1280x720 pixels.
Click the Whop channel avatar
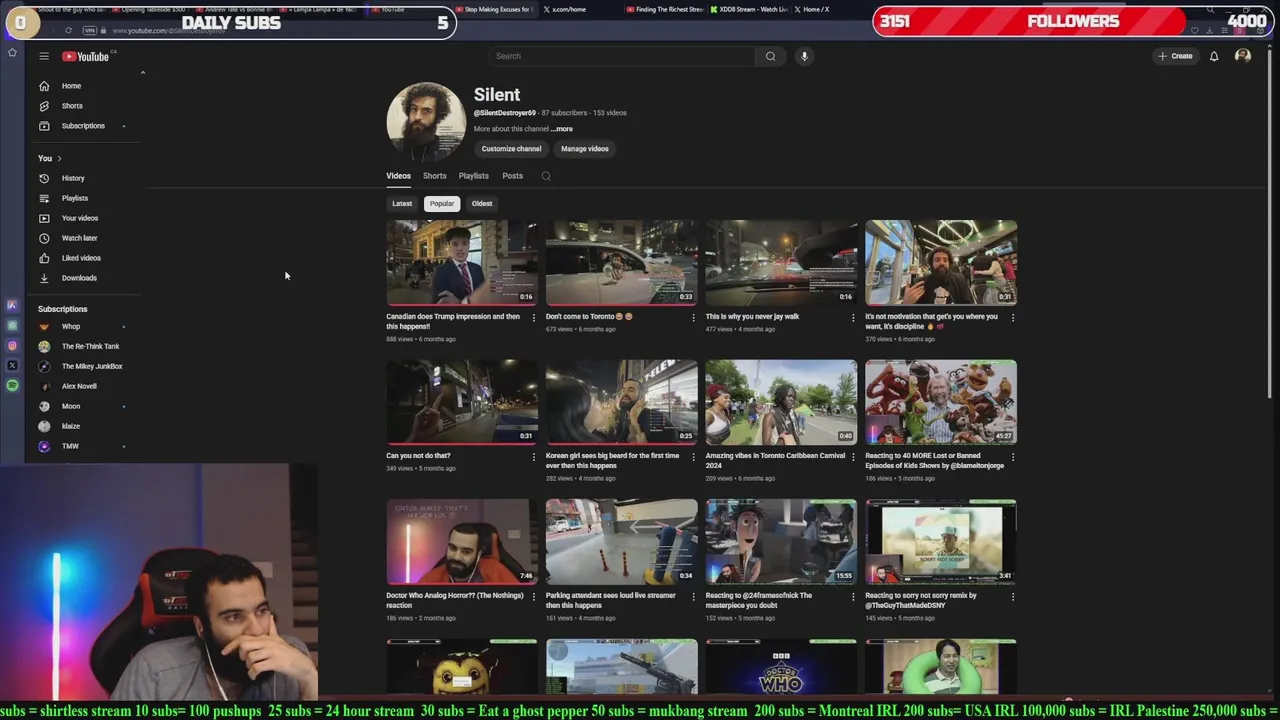coord(44,326)
